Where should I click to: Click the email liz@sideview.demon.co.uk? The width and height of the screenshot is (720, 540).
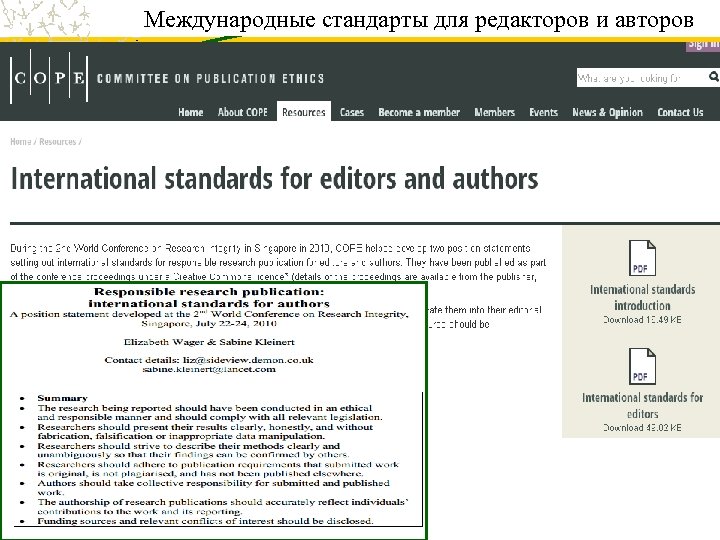click(x=248, y=360)
